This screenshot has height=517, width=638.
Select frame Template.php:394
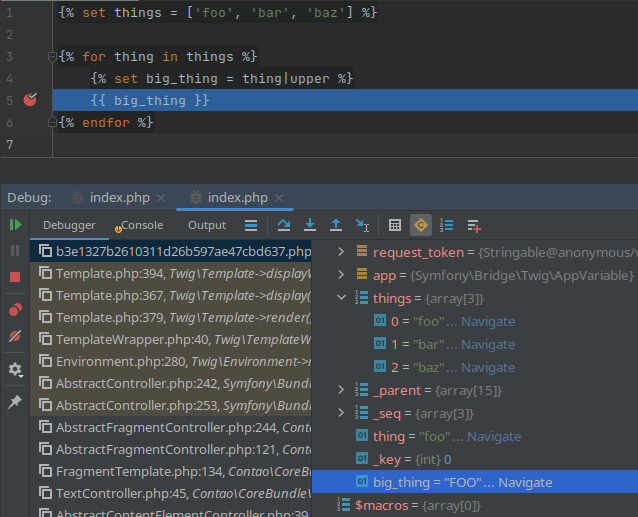170,273
